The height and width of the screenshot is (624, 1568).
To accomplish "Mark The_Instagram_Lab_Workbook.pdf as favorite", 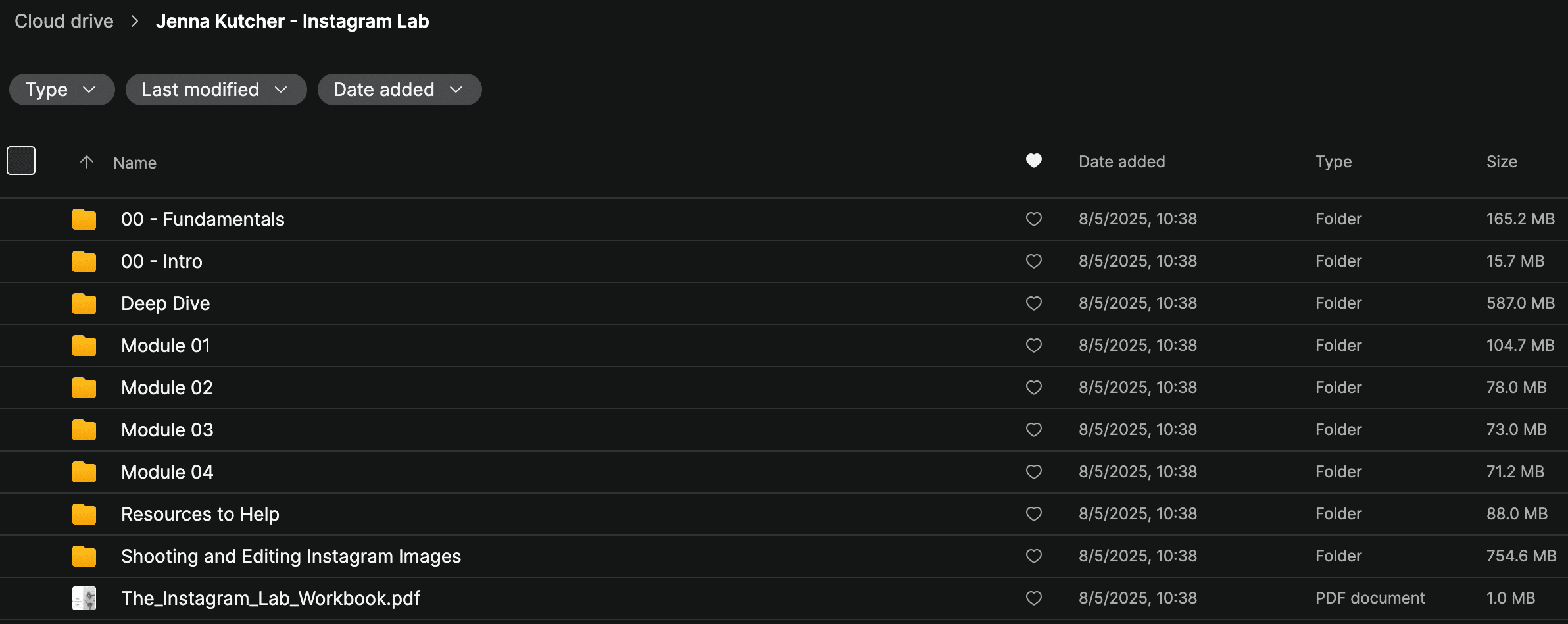I will [x=1033, y=598].
